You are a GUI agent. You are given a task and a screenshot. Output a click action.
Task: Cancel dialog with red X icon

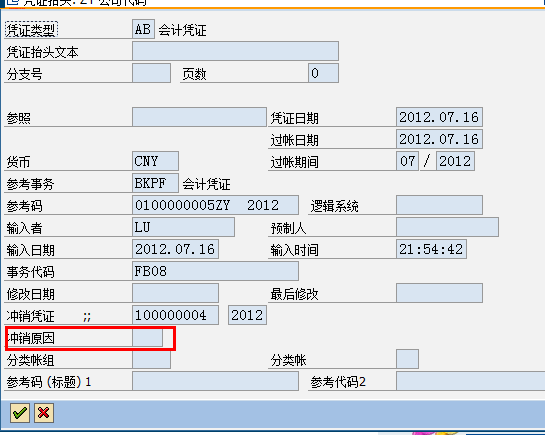point(44,413)
